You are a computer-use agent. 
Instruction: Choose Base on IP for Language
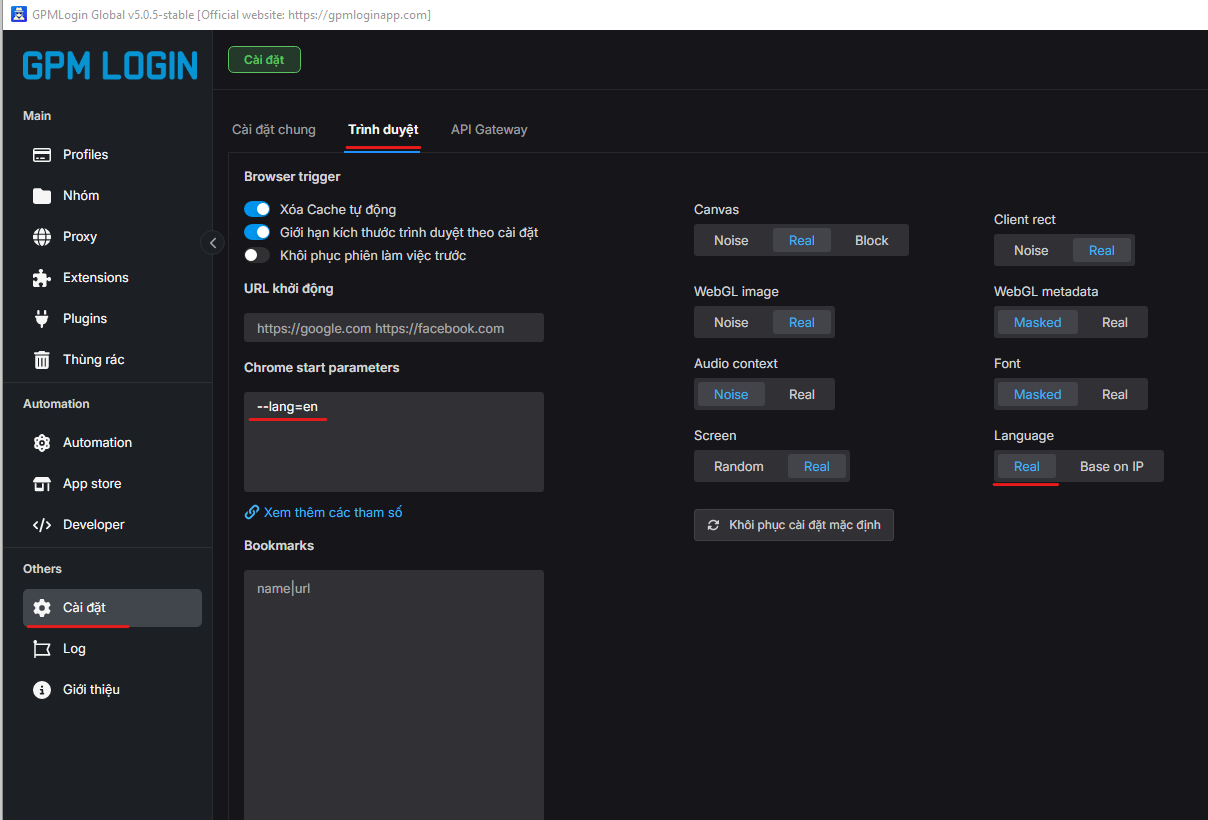1111,466
